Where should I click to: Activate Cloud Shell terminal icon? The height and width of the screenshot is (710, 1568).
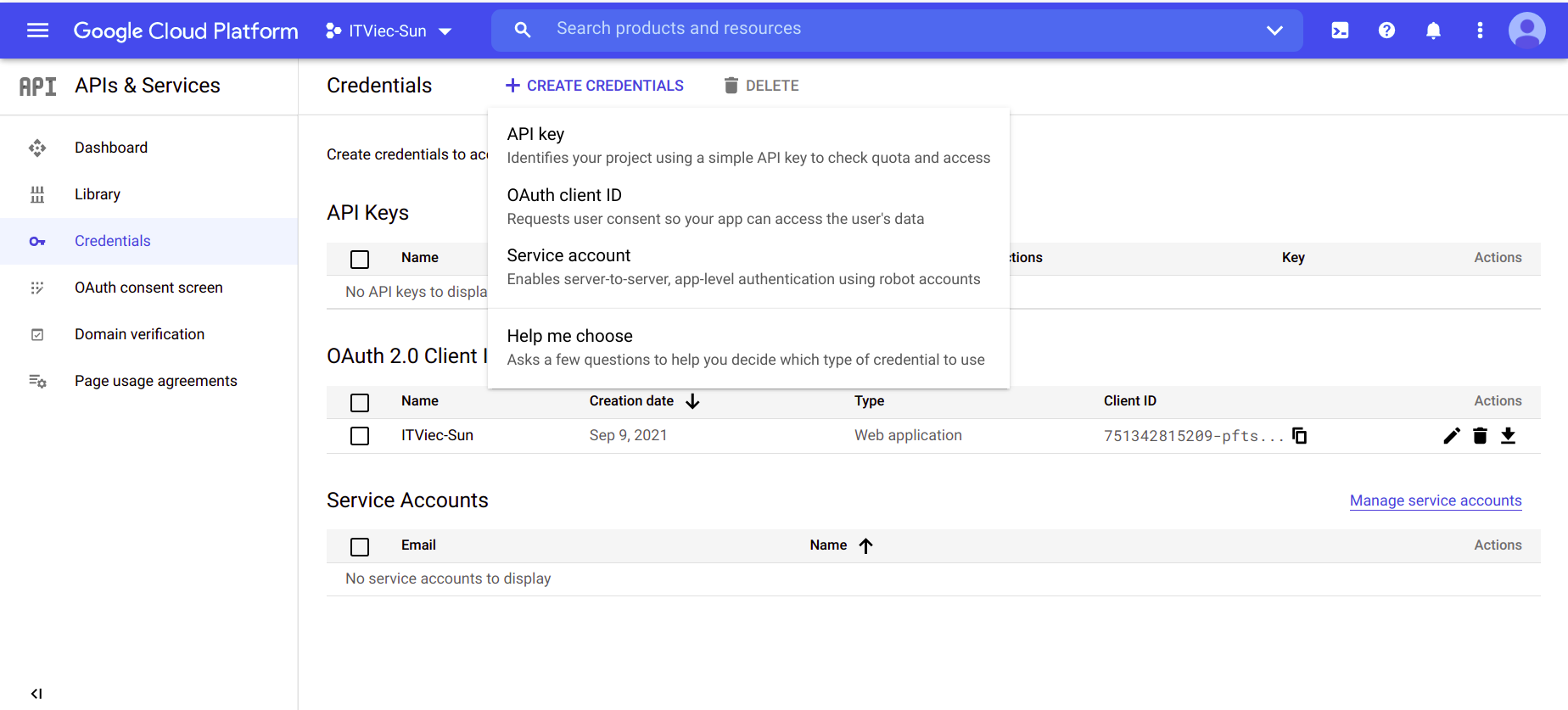tap(1340, 31)
